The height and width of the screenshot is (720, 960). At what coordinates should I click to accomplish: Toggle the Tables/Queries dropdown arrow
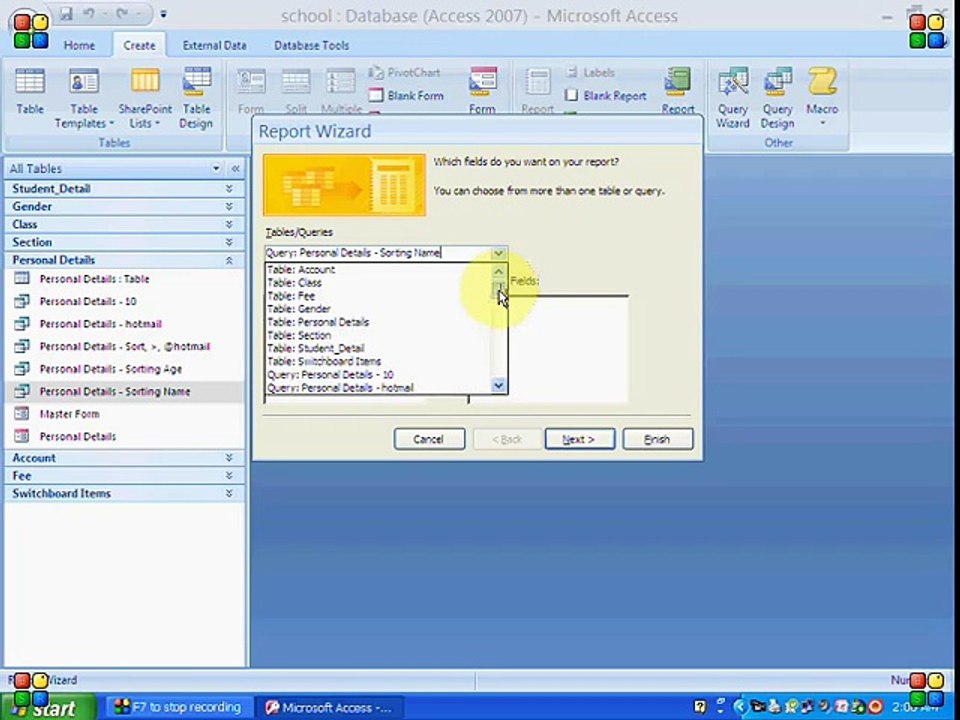498,253
